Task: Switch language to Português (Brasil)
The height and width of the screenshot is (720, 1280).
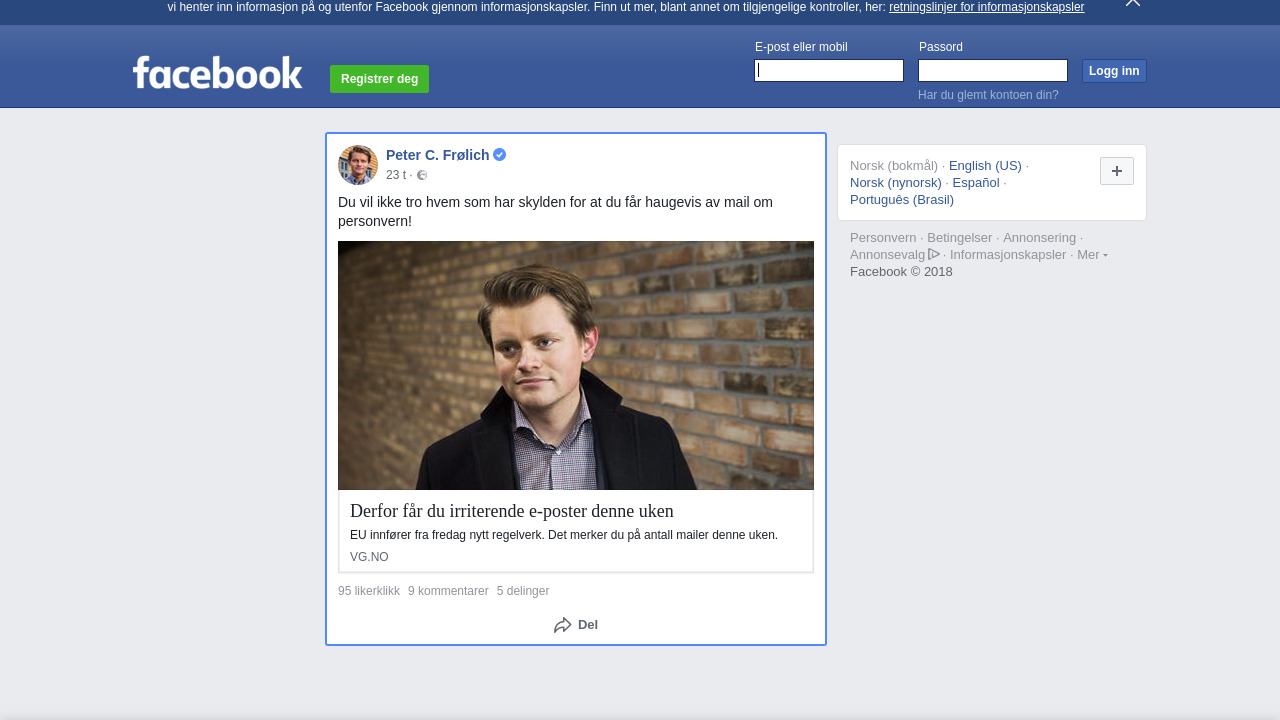Action: [902, 200]
